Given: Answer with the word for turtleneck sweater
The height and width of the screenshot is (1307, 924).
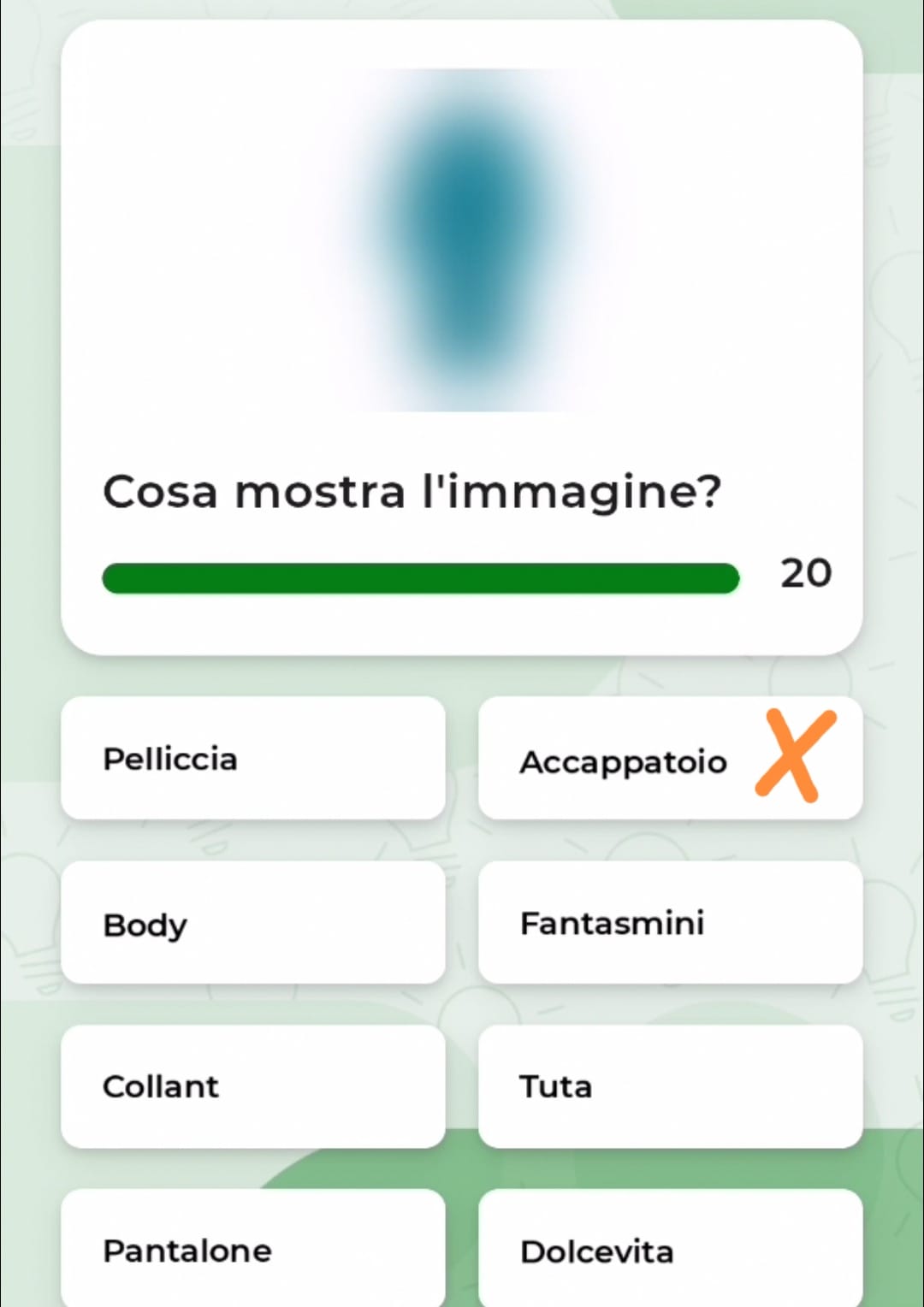Looking at the screenshot, I should tap(670, 1251).
